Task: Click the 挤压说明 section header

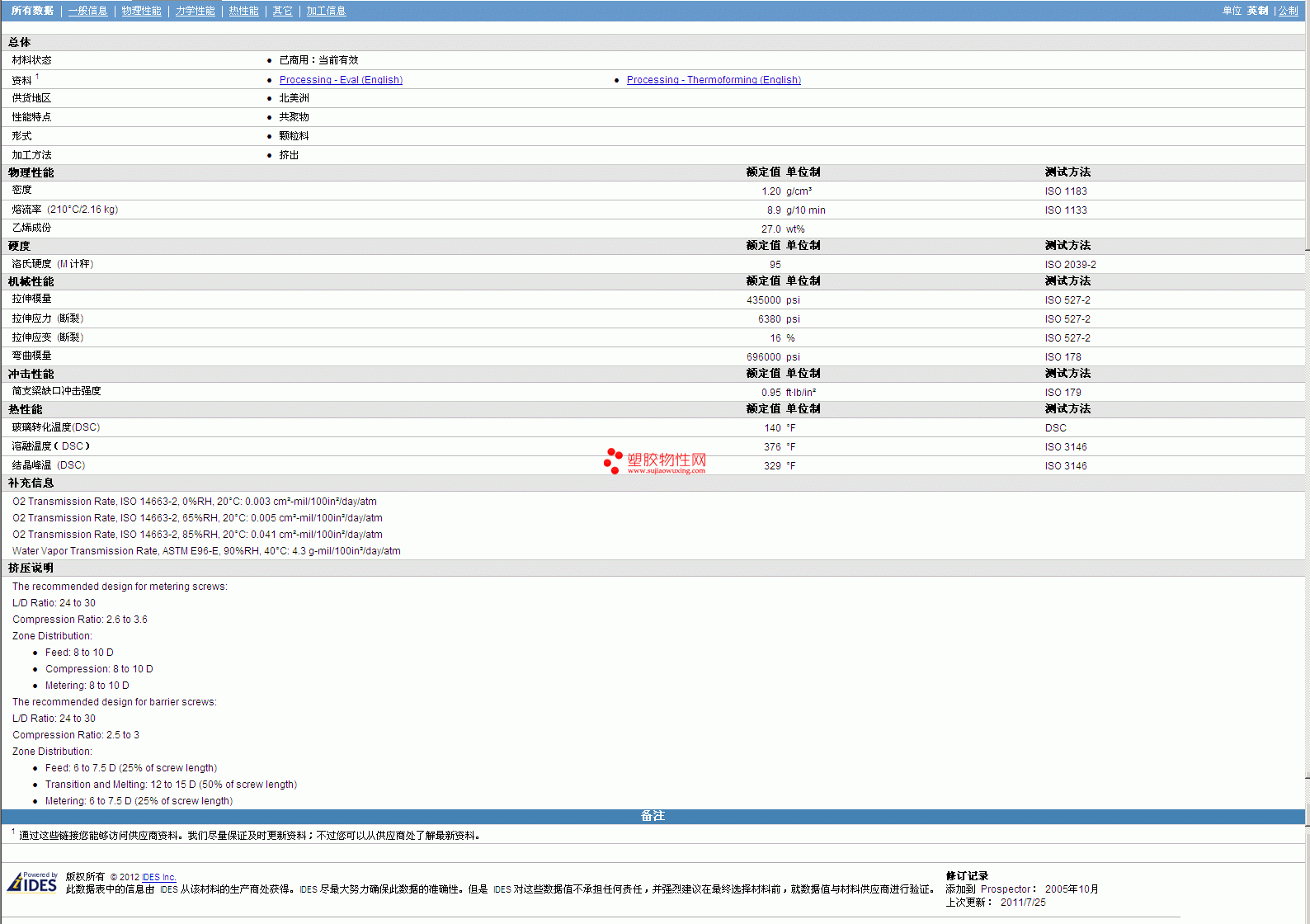Action: (x=31, y=568)
